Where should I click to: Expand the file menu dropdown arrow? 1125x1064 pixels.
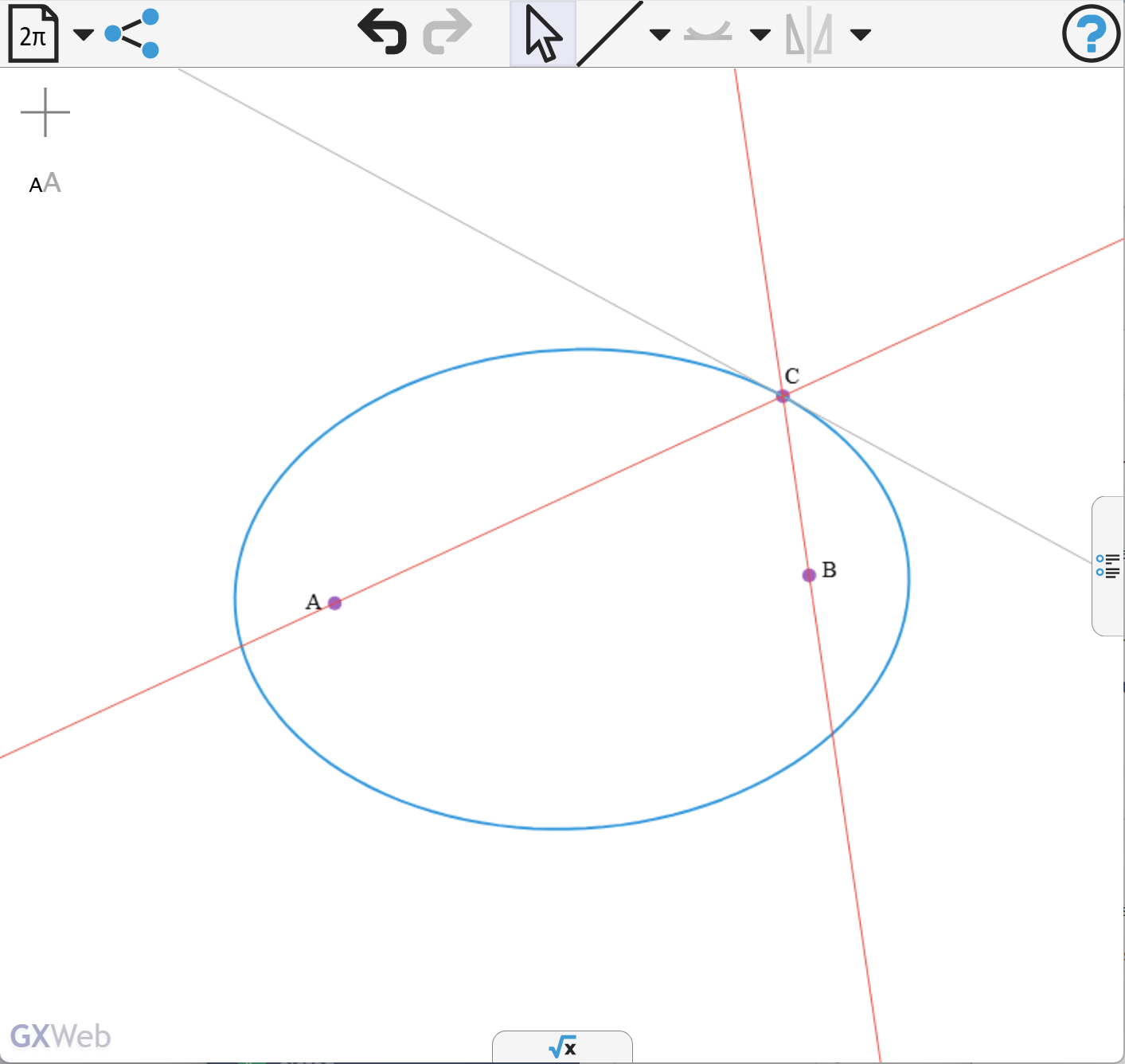(83, 34)
